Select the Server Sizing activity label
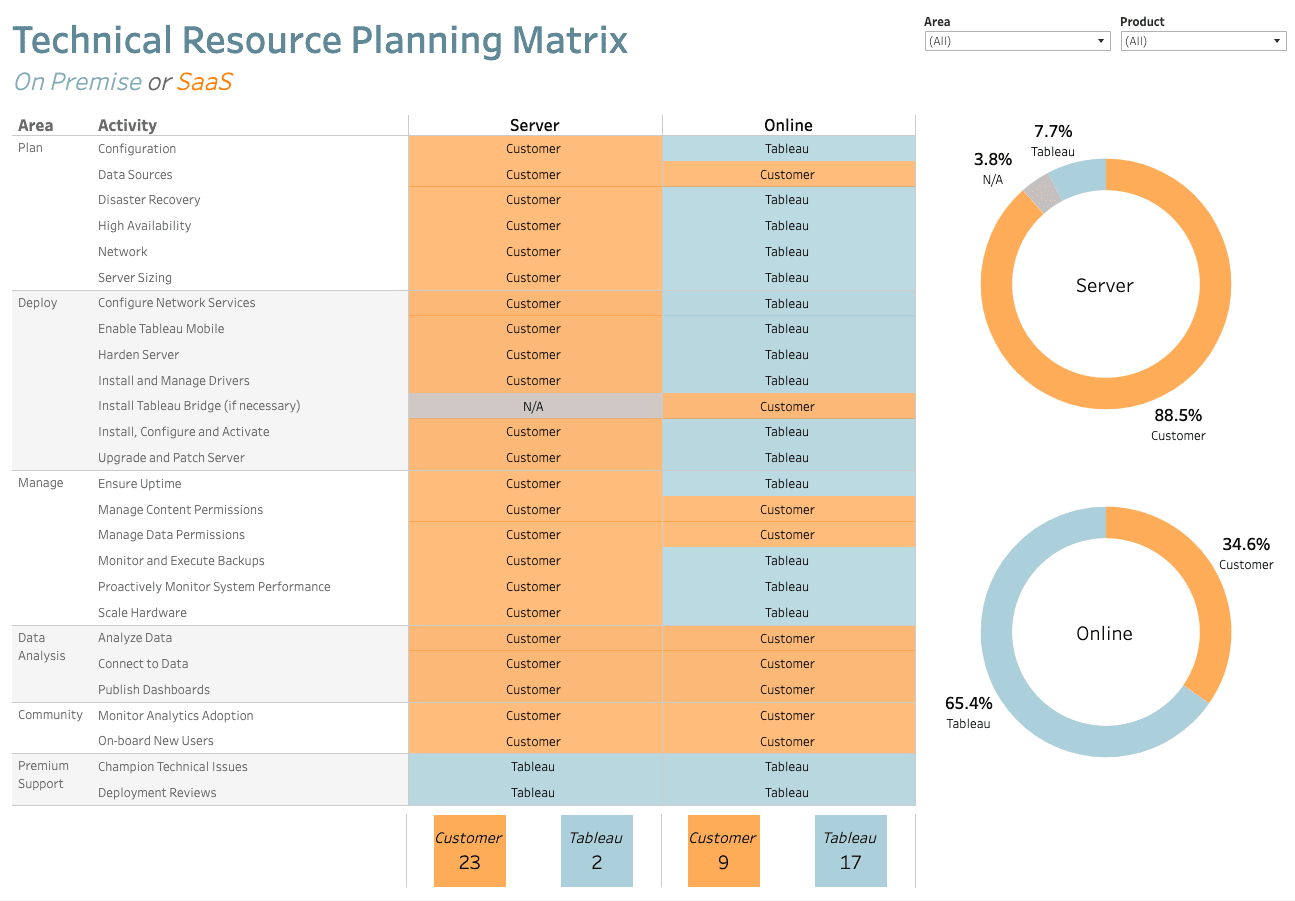Image resolution: width=1295 pixels, height=901 pixels. pyautogui.click(x=135, y=277)
